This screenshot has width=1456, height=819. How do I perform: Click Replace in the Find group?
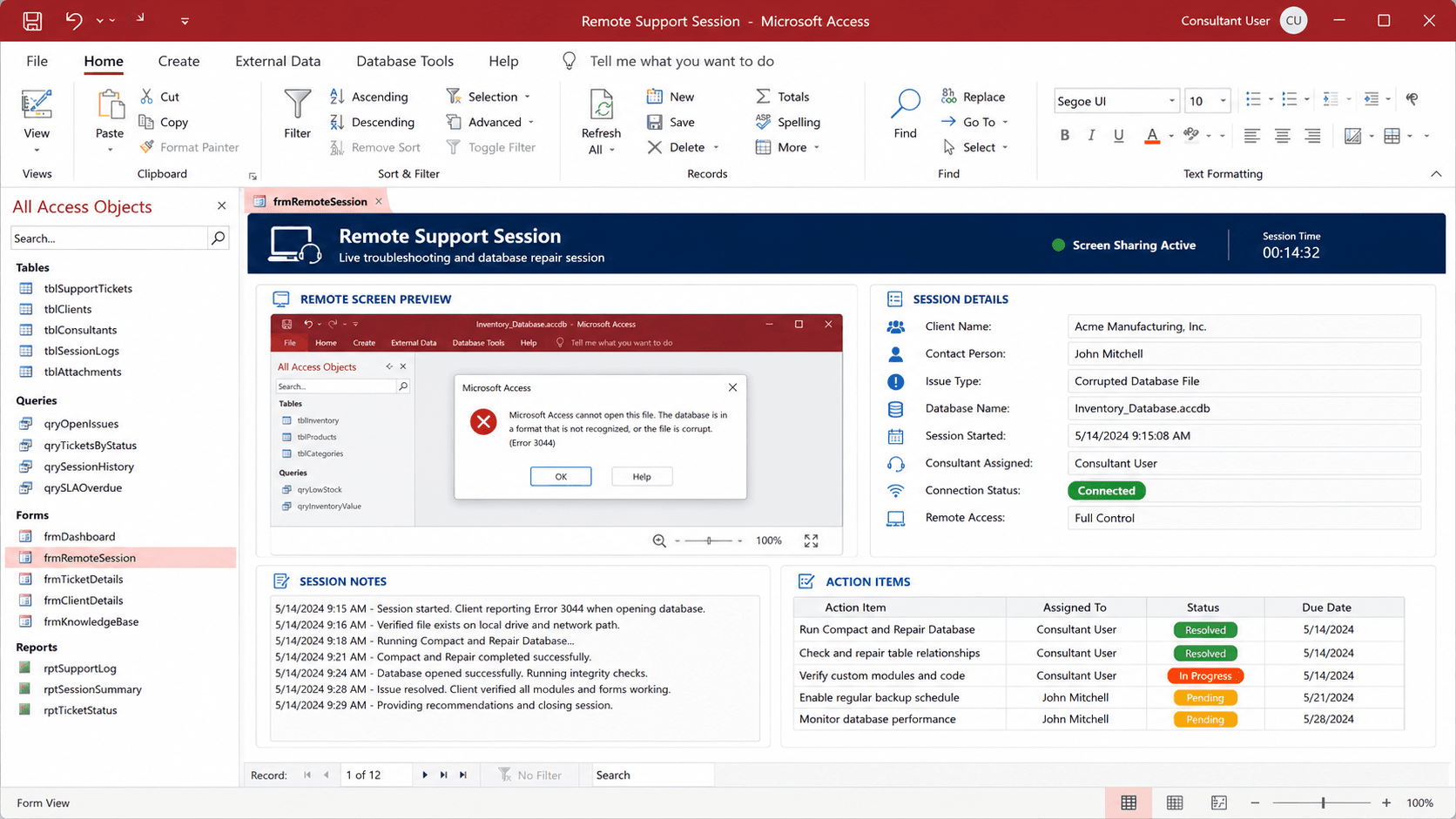pos(974,97)
